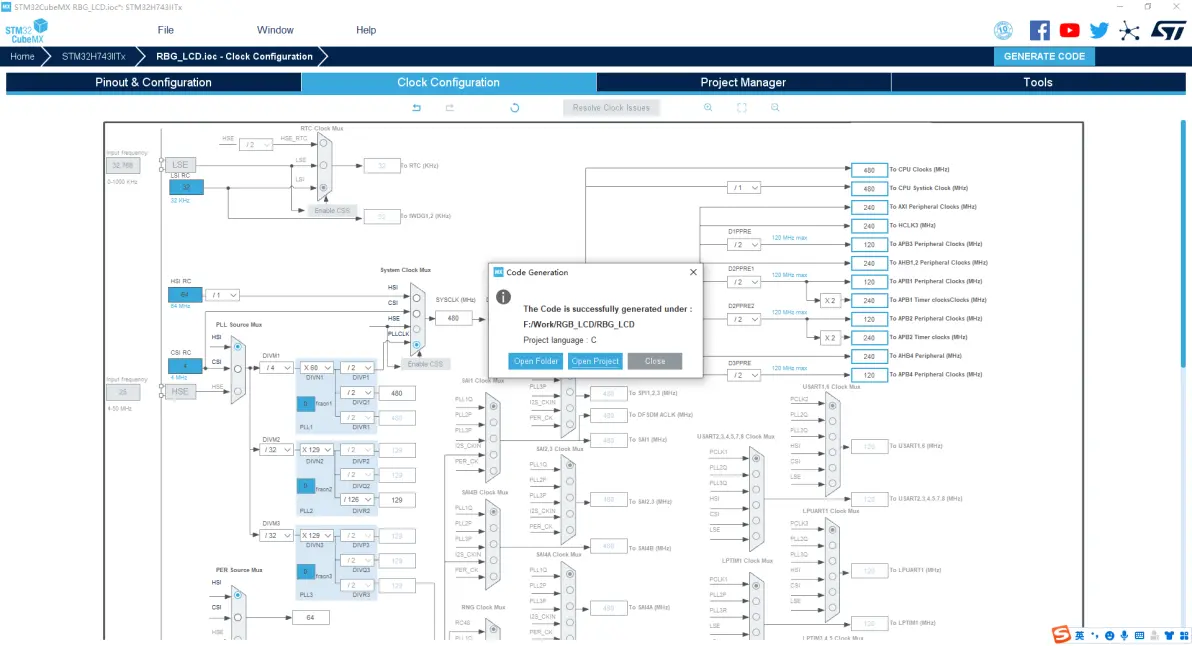The image size is (1192, 646).
Task: Select HSI in the PLL Source Mux
Action: point(238,347)
